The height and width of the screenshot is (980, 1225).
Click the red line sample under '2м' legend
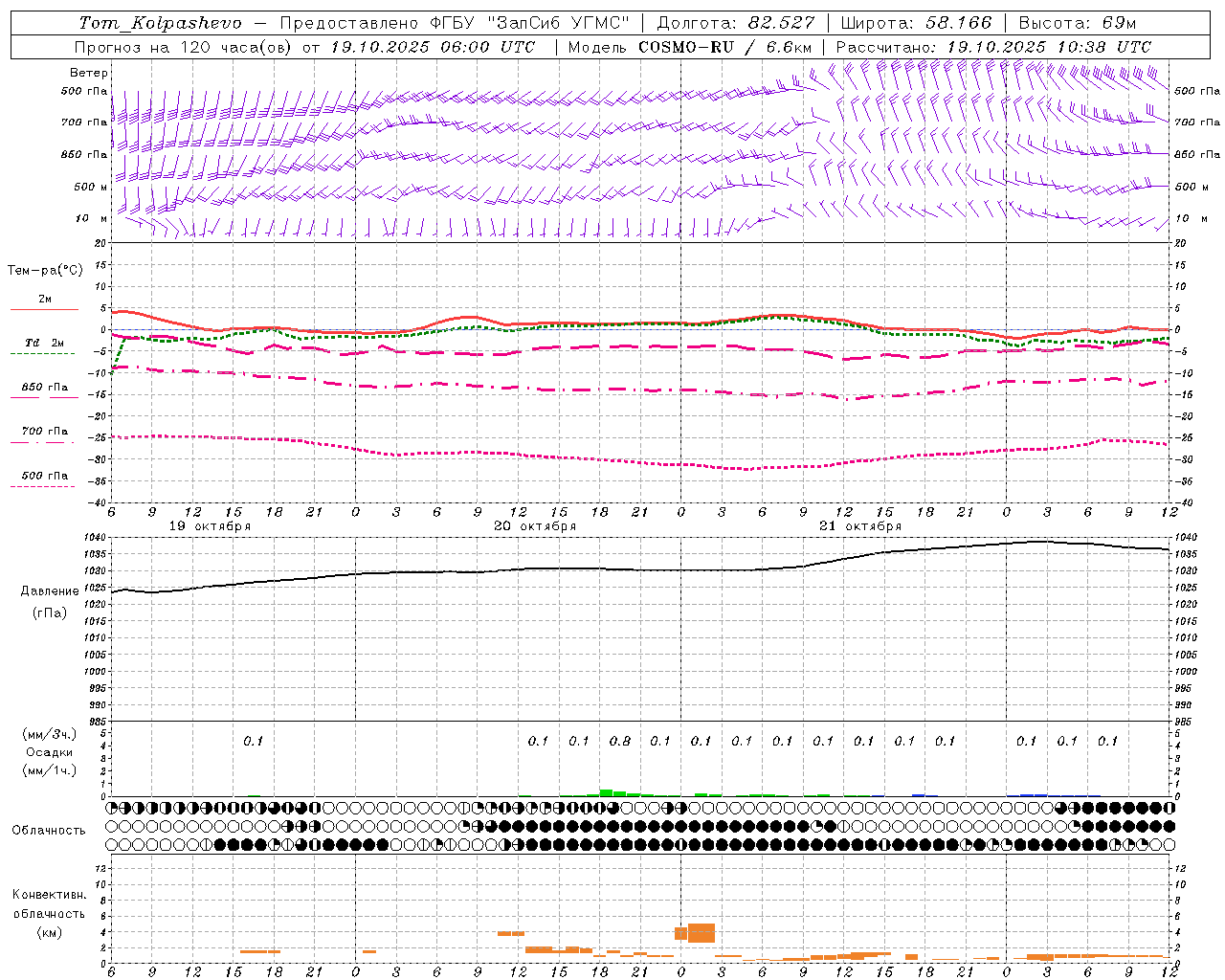44,309
